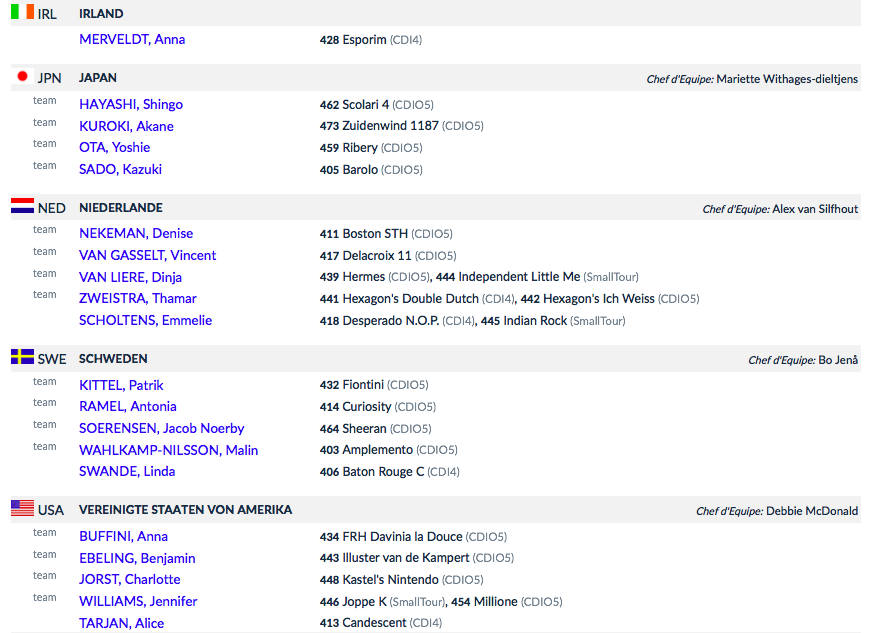The width and height of the screenshot is (884, 633).
Task: Click EBELING, Benjamin rider link
Action: pos(137,559)
